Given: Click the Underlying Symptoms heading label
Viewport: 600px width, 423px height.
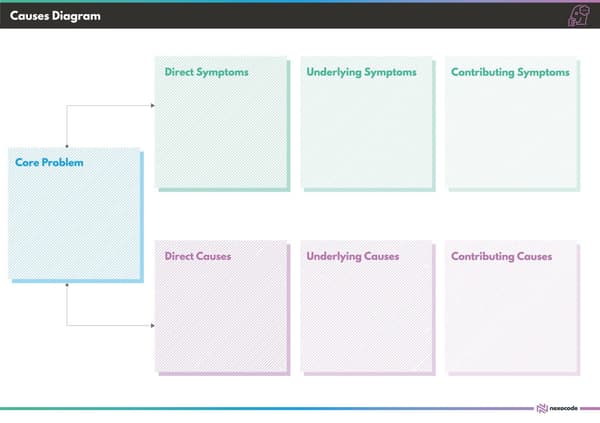Looking at the screenshot, I should (361, 72).
